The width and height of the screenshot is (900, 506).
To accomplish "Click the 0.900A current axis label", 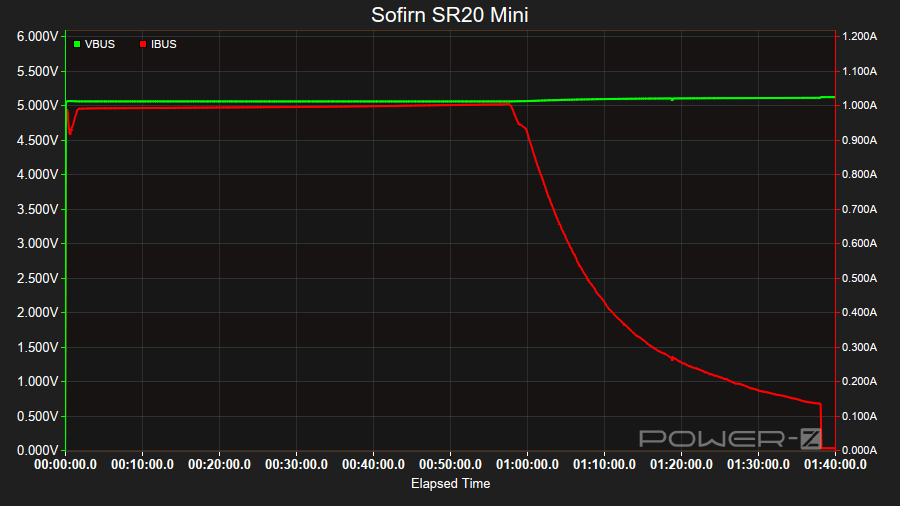I will point(859,141).
